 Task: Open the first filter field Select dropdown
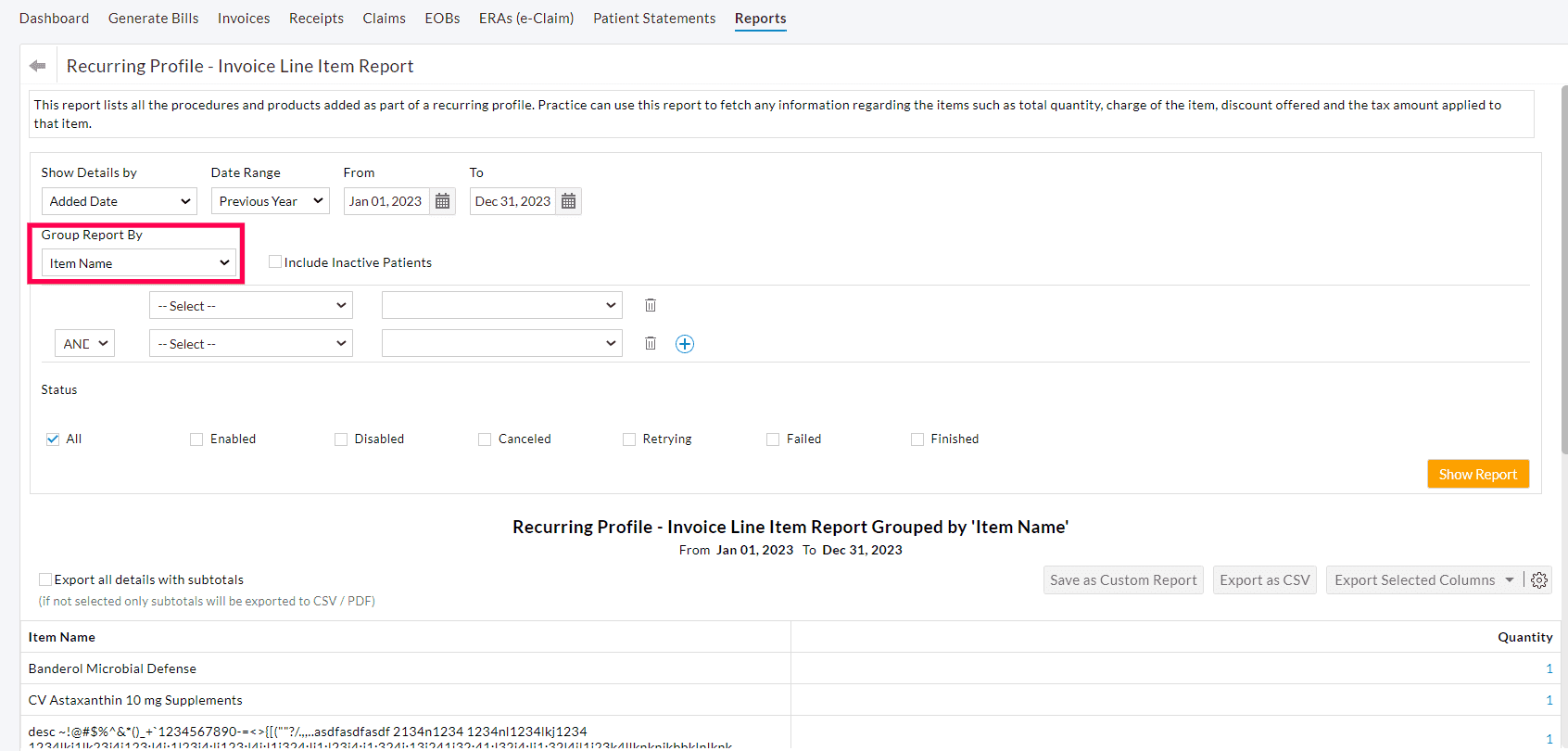tap(251, 306)
